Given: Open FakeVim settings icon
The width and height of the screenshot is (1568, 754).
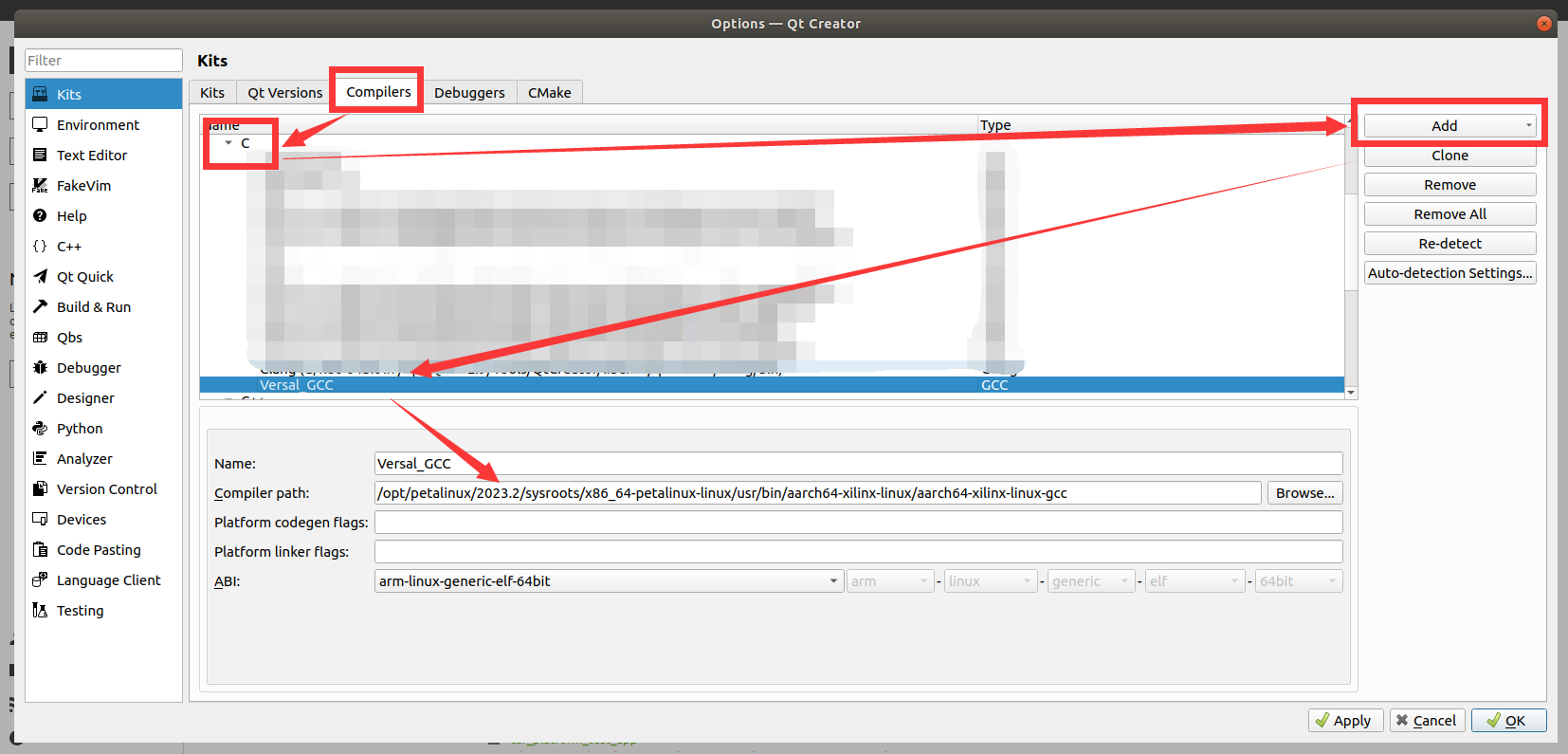Looking at the screenshot, I should (x=40, y=185).
